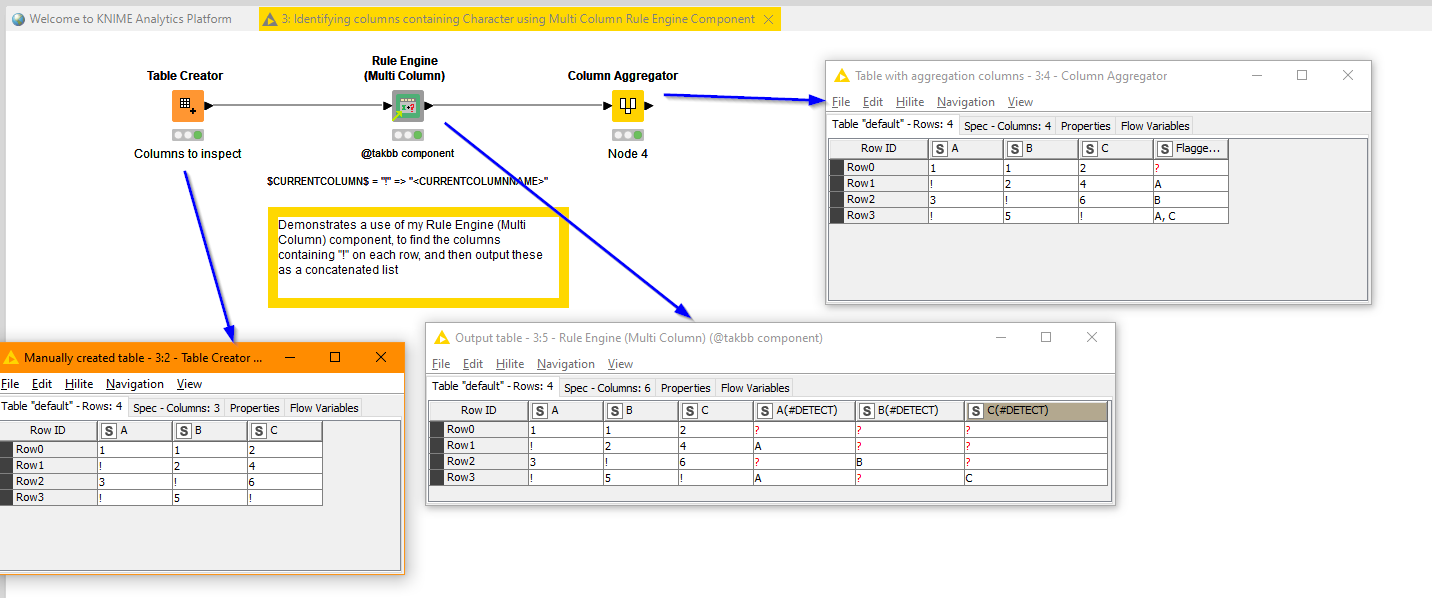
Task: Click the Welcome tab globe icon
Action: [x=18, y=19]
